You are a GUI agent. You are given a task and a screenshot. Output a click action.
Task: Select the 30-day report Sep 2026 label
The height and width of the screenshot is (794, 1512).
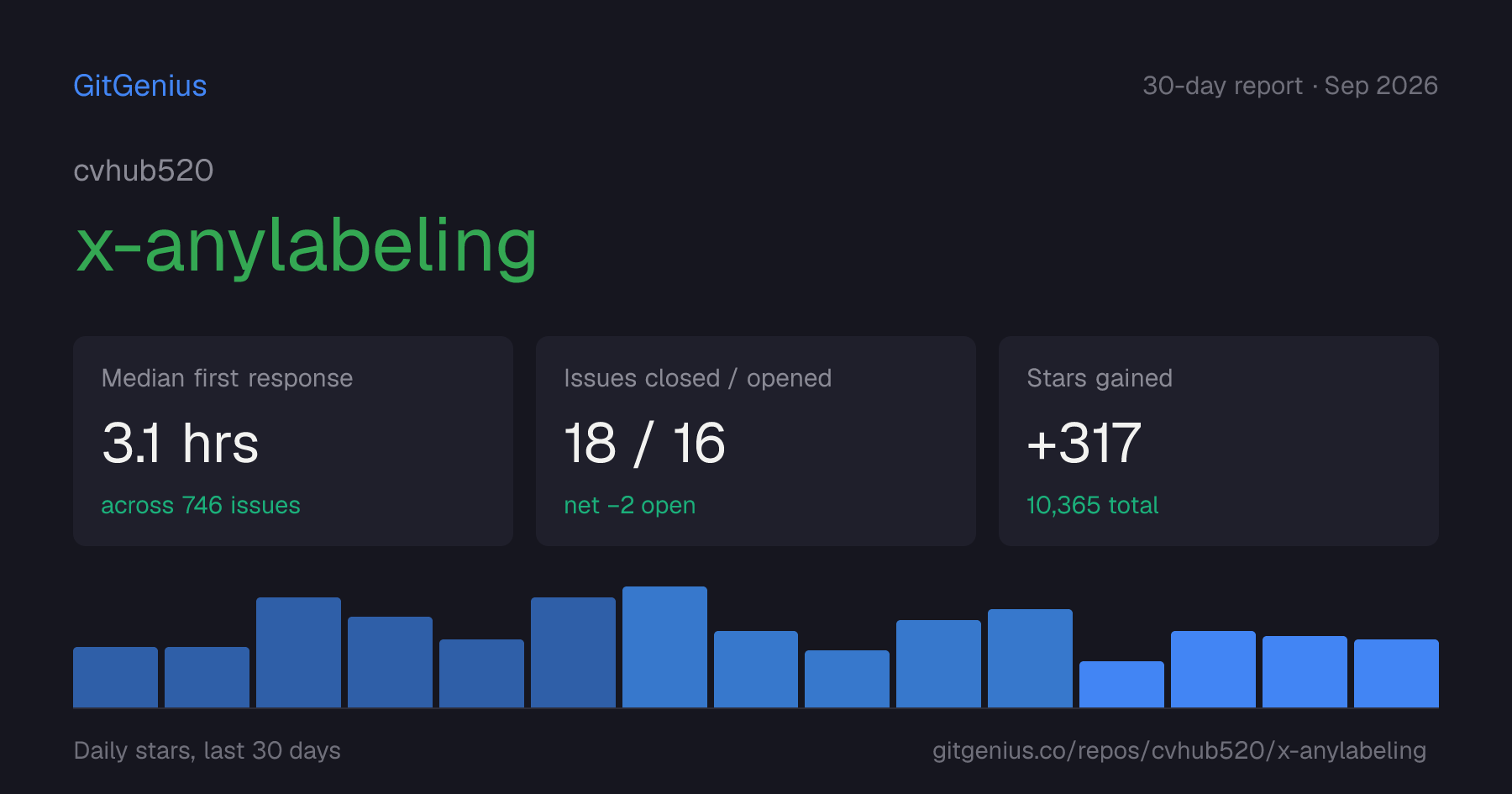click(x=1290, y=86)
